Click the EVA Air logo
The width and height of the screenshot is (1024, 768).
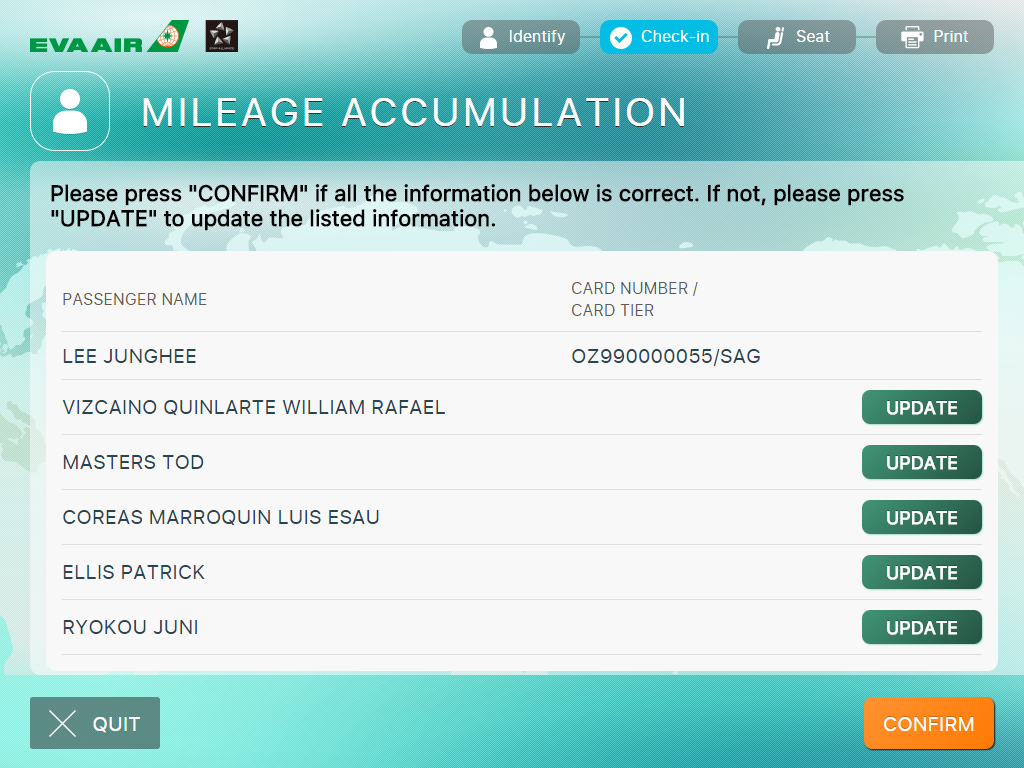pyautogui.click(x=108, y=37)
